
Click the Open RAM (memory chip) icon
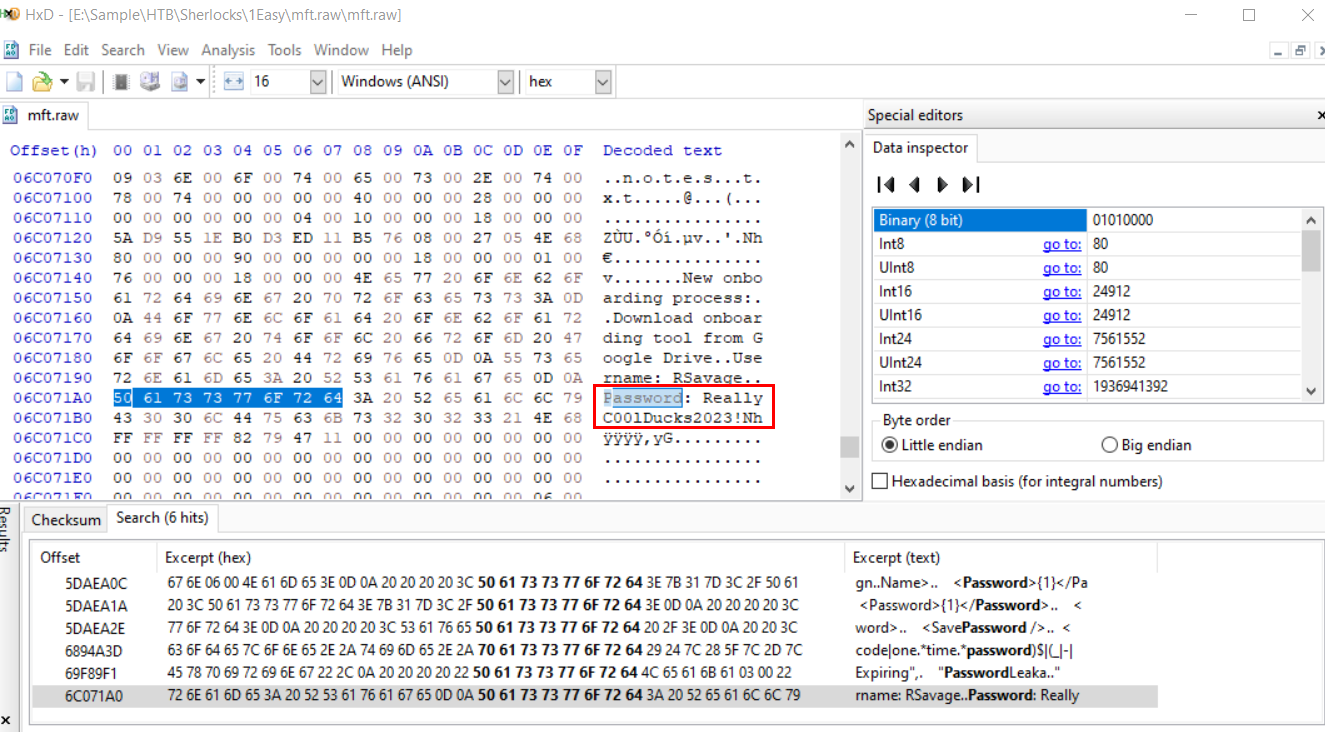point(121,82)
